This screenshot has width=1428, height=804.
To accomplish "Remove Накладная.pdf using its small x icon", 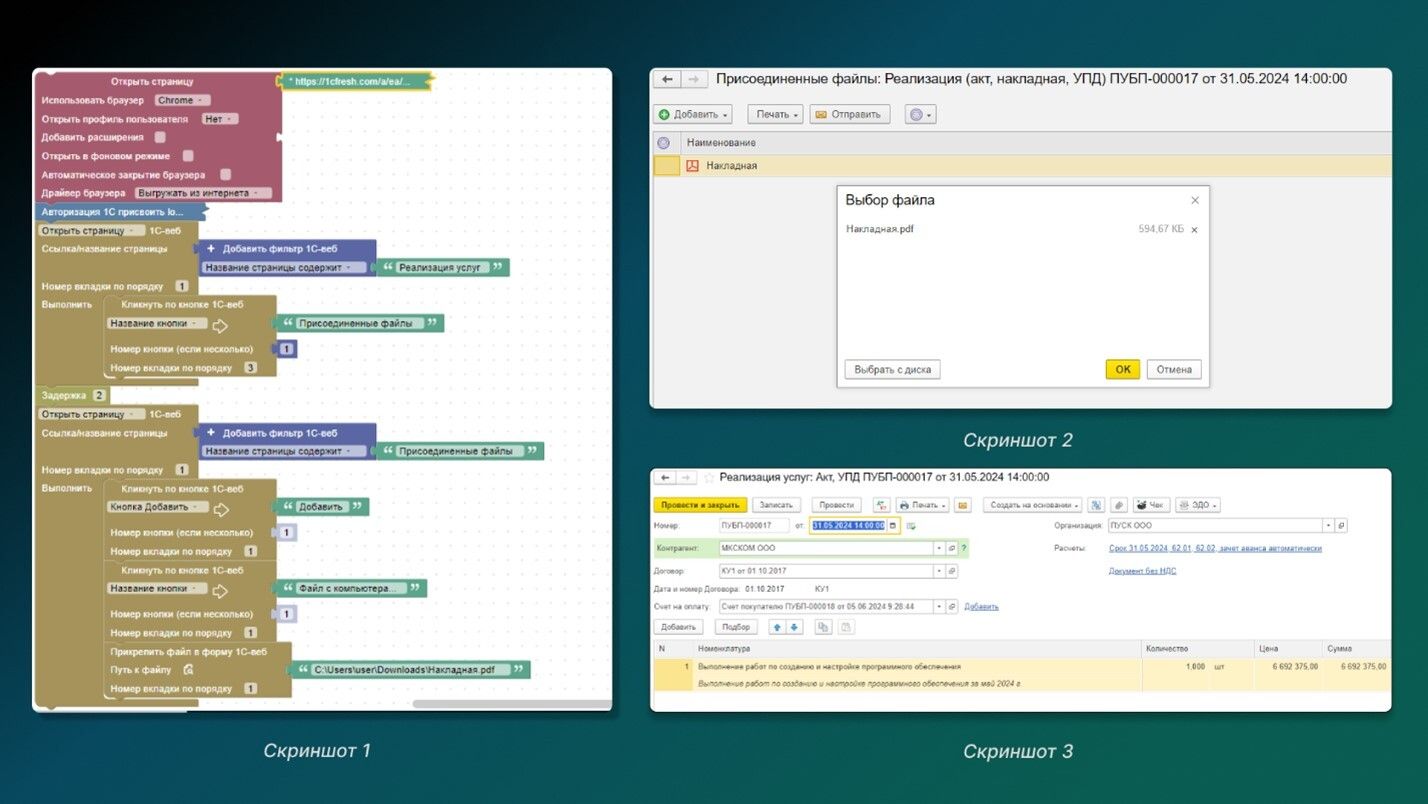I will [x=1194, y=230].
